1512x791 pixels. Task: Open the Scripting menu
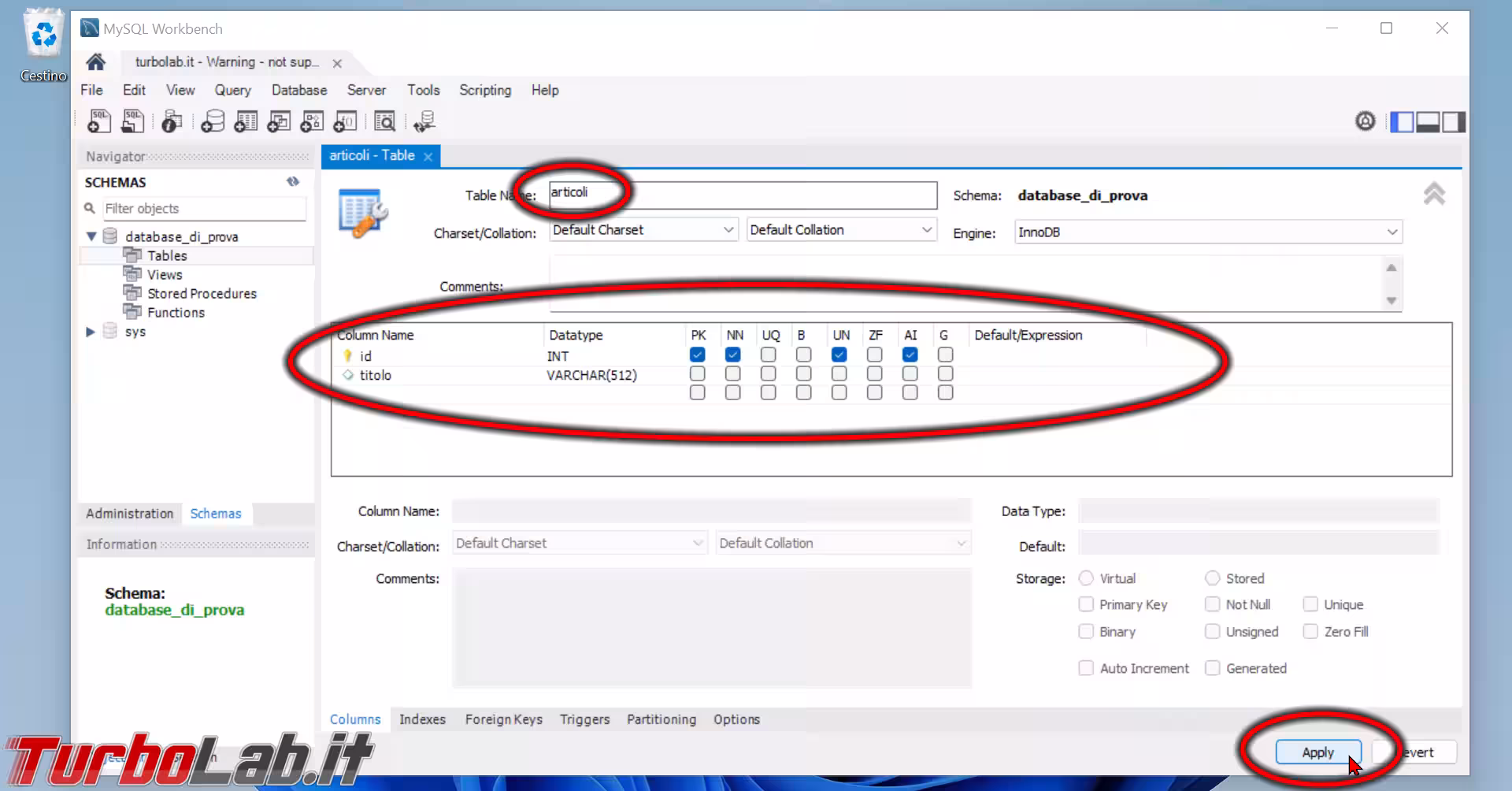485,90
